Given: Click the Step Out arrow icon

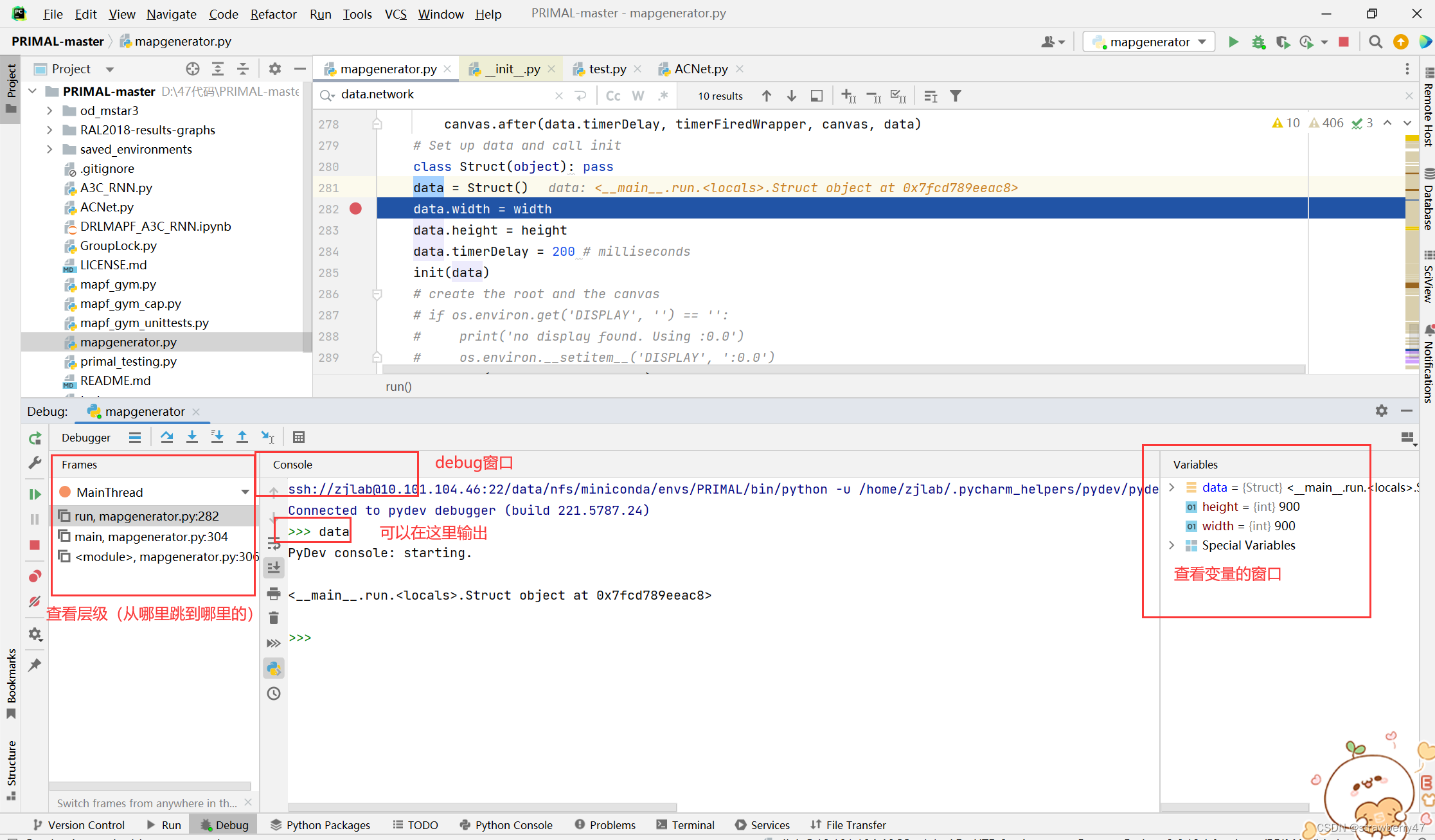Looking at the screenshot, I should pos(242,438).
